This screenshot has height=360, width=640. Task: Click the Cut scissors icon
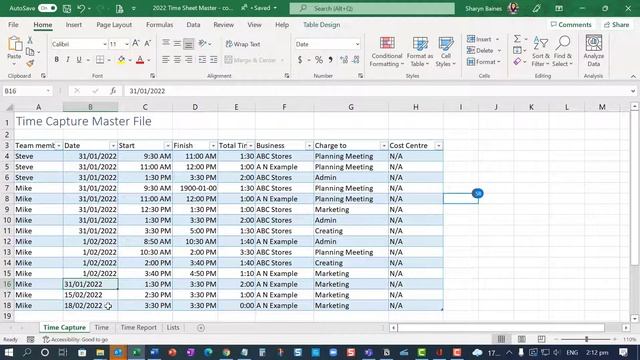tap(30, 40)
